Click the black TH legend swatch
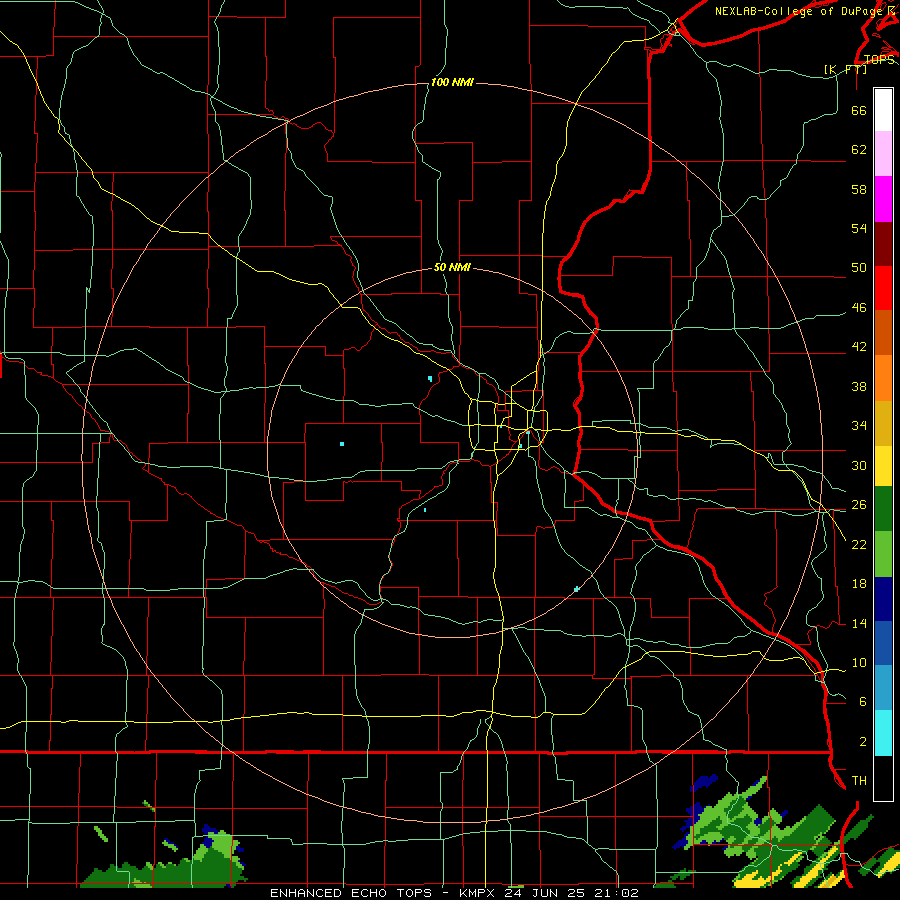This screenshot has width=900, height=900. [883, 778]
